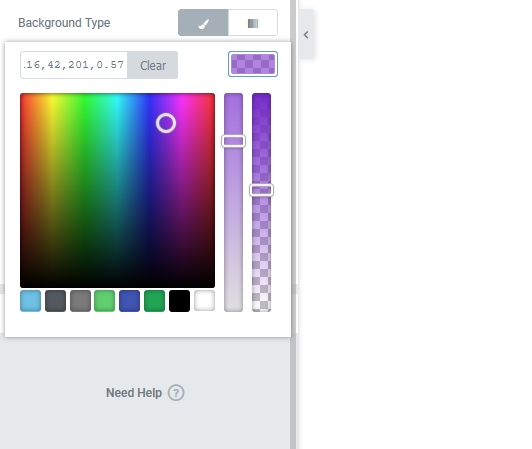This screenshot has height=449, width=532.
Task: Clear the selected color
Action: (x=153, y=65)
